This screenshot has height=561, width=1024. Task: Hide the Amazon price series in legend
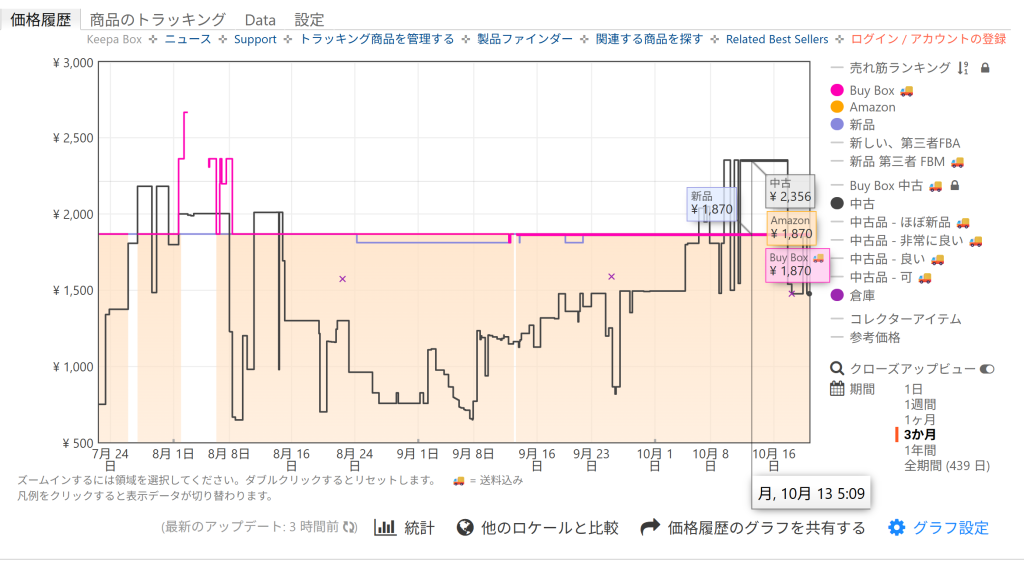872,107
